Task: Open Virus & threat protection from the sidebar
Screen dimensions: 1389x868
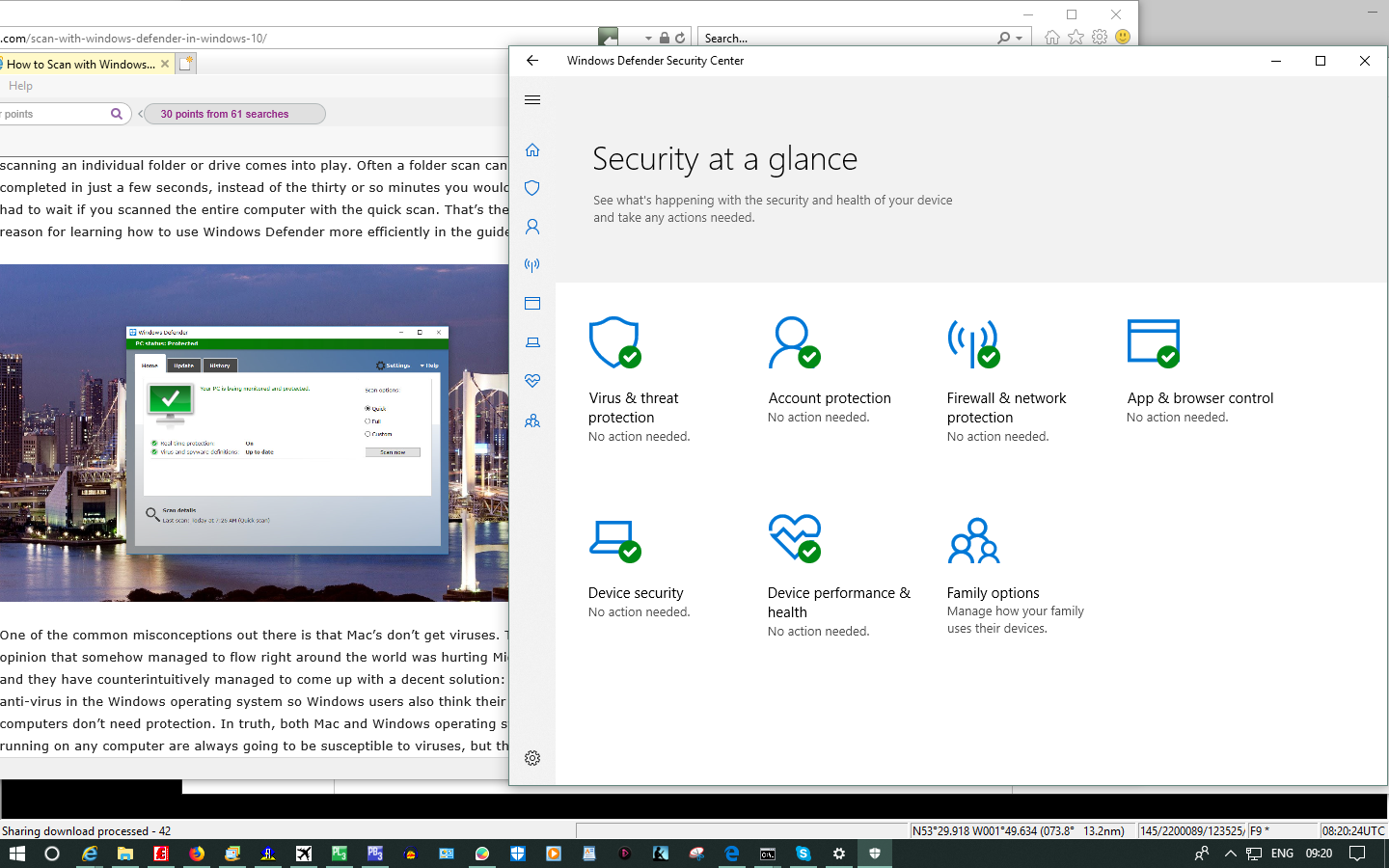Action: tap(532, 188)
